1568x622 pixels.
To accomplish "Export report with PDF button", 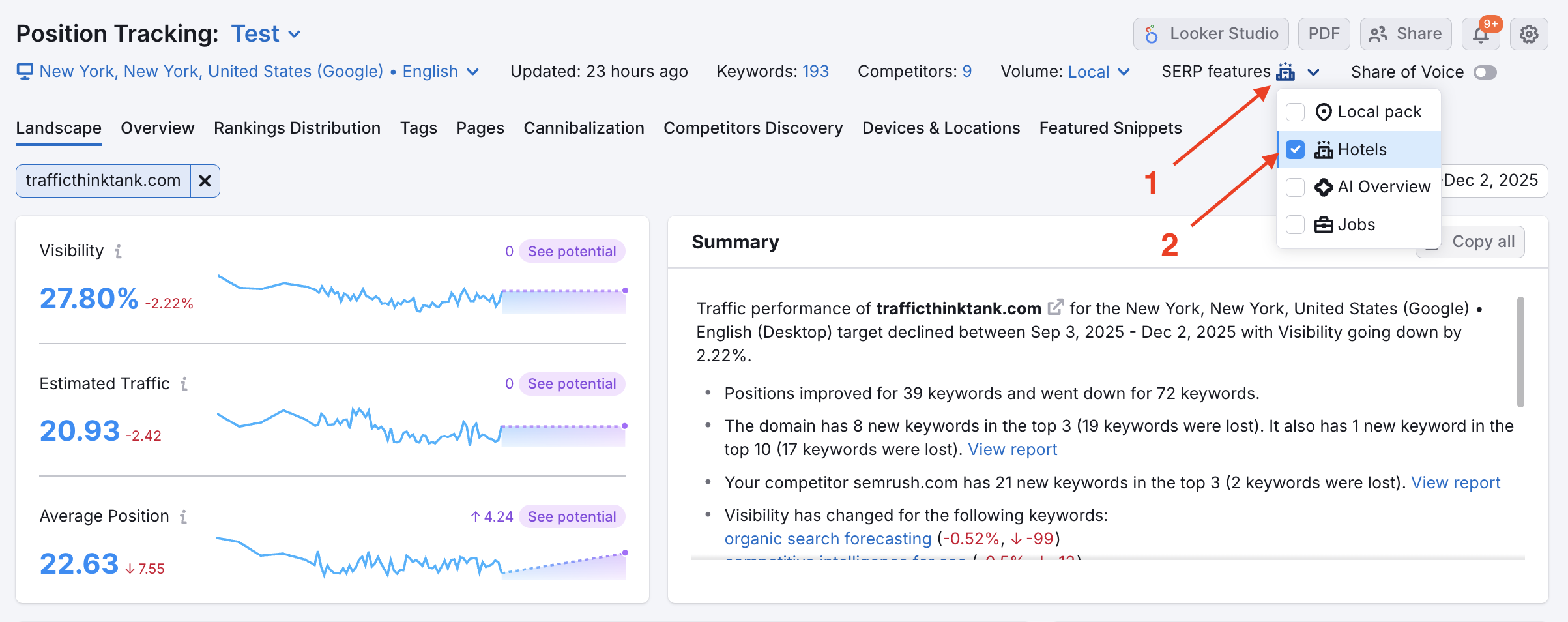I will click(x=1324, y=34).
